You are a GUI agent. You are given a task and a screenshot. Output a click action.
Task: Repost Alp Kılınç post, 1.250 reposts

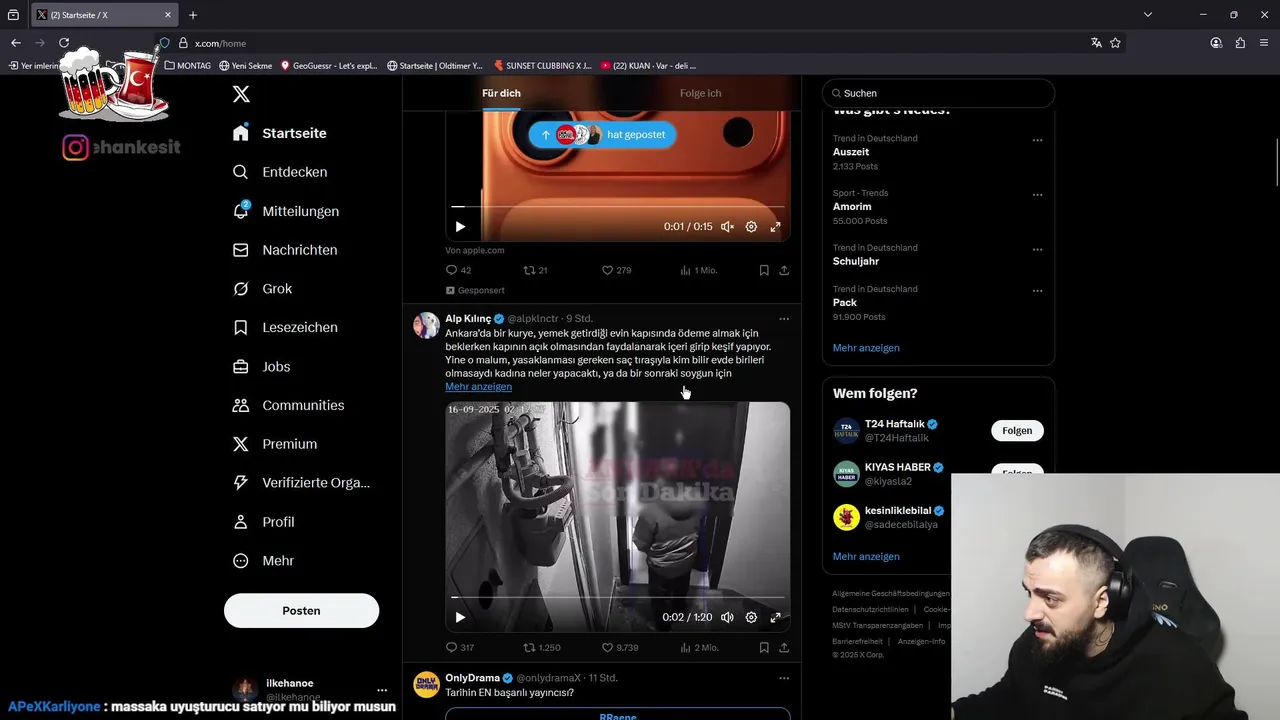(542, 648)
